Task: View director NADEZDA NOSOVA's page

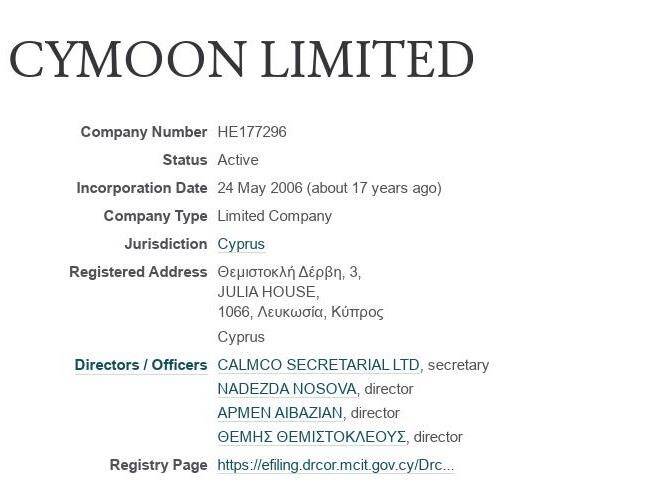Action: pos(287,389)
